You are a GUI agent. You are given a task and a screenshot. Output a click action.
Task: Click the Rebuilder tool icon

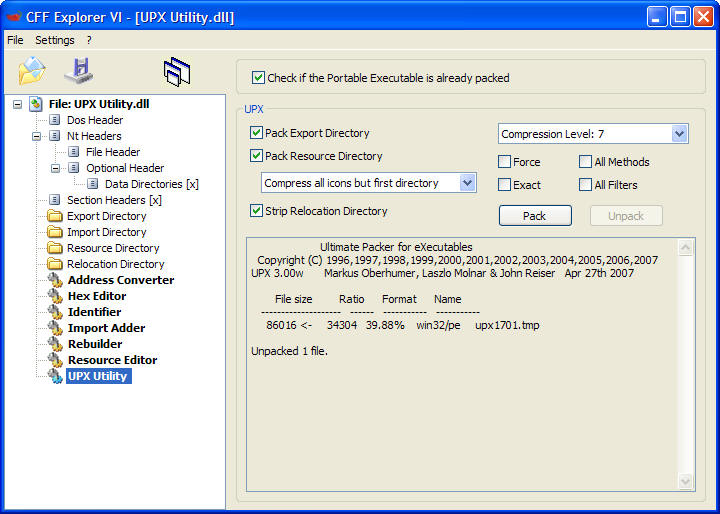pyautogui.click(x=55, y=344)
